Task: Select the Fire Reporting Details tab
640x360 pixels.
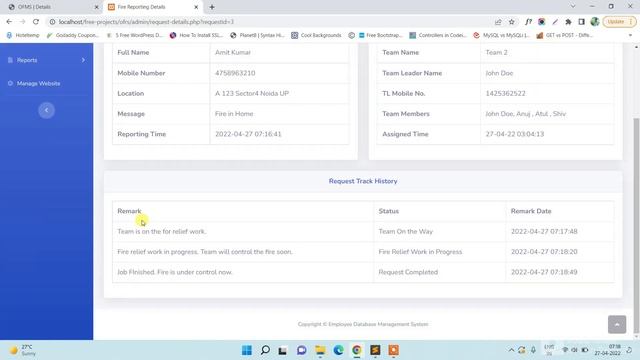Action: pyautogui.click(x=152, y=7)
